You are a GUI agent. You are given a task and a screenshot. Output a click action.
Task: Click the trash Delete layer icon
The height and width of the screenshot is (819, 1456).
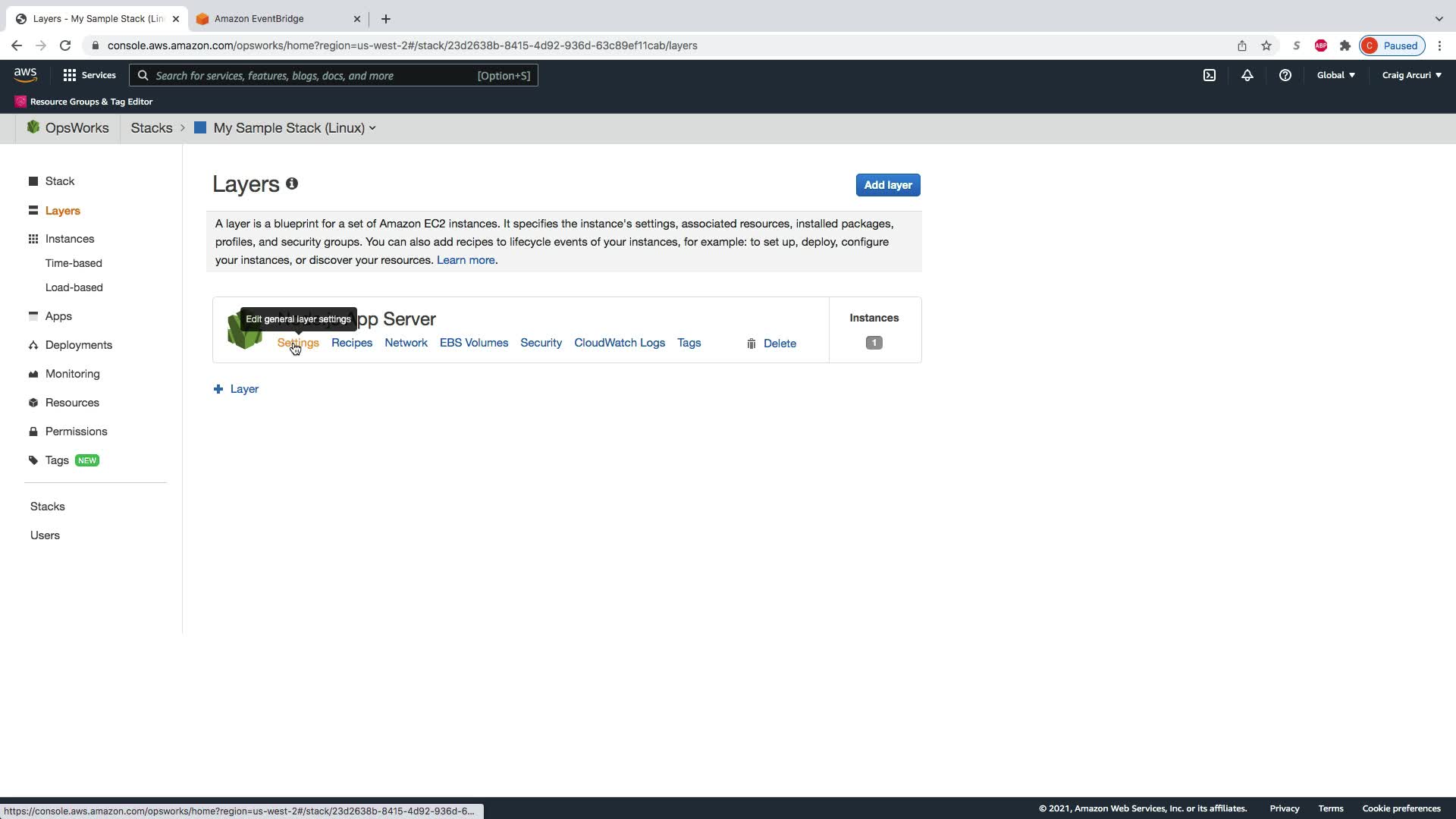click(751, 344)
